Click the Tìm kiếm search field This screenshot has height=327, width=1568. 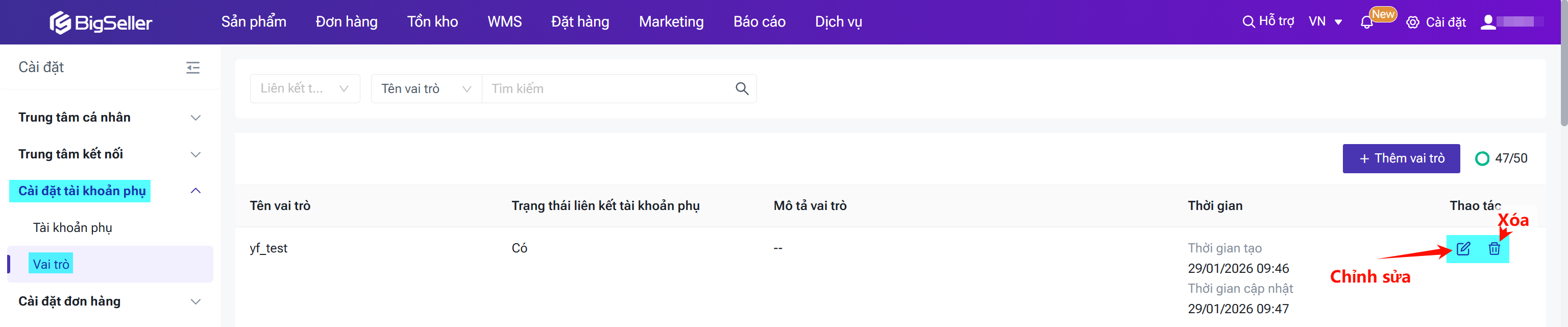click(x=609, y=89)
